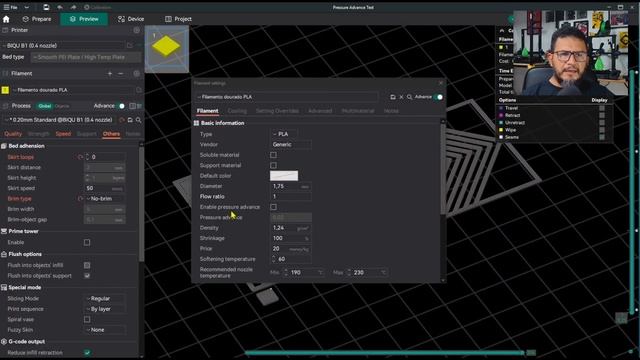Open the filament Type PLA dropdown
This screenshot has height=360, width=640.
[284, 134]
